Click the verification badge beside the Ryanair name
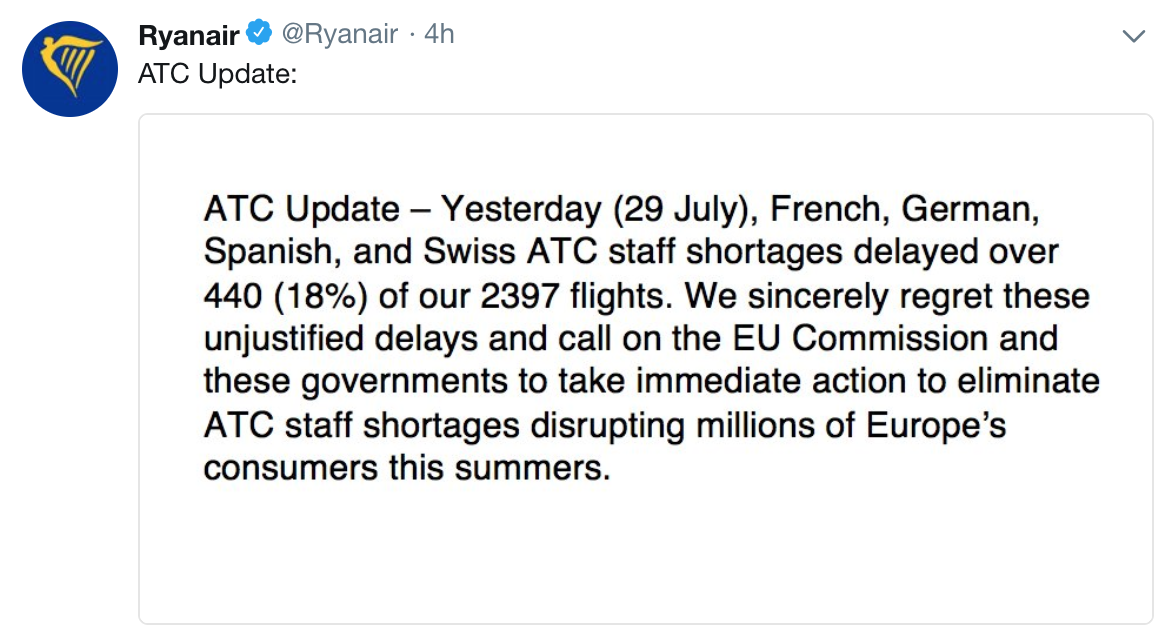The width and height of the screenshot is (1164, 644). [258, 31]
